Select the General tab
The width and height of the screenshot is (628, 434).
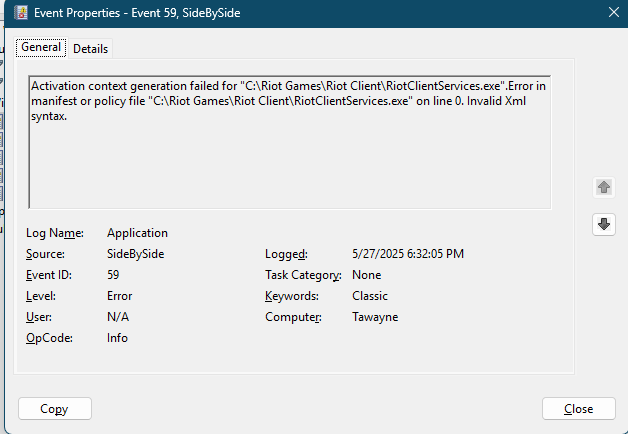tap(41, 47)
